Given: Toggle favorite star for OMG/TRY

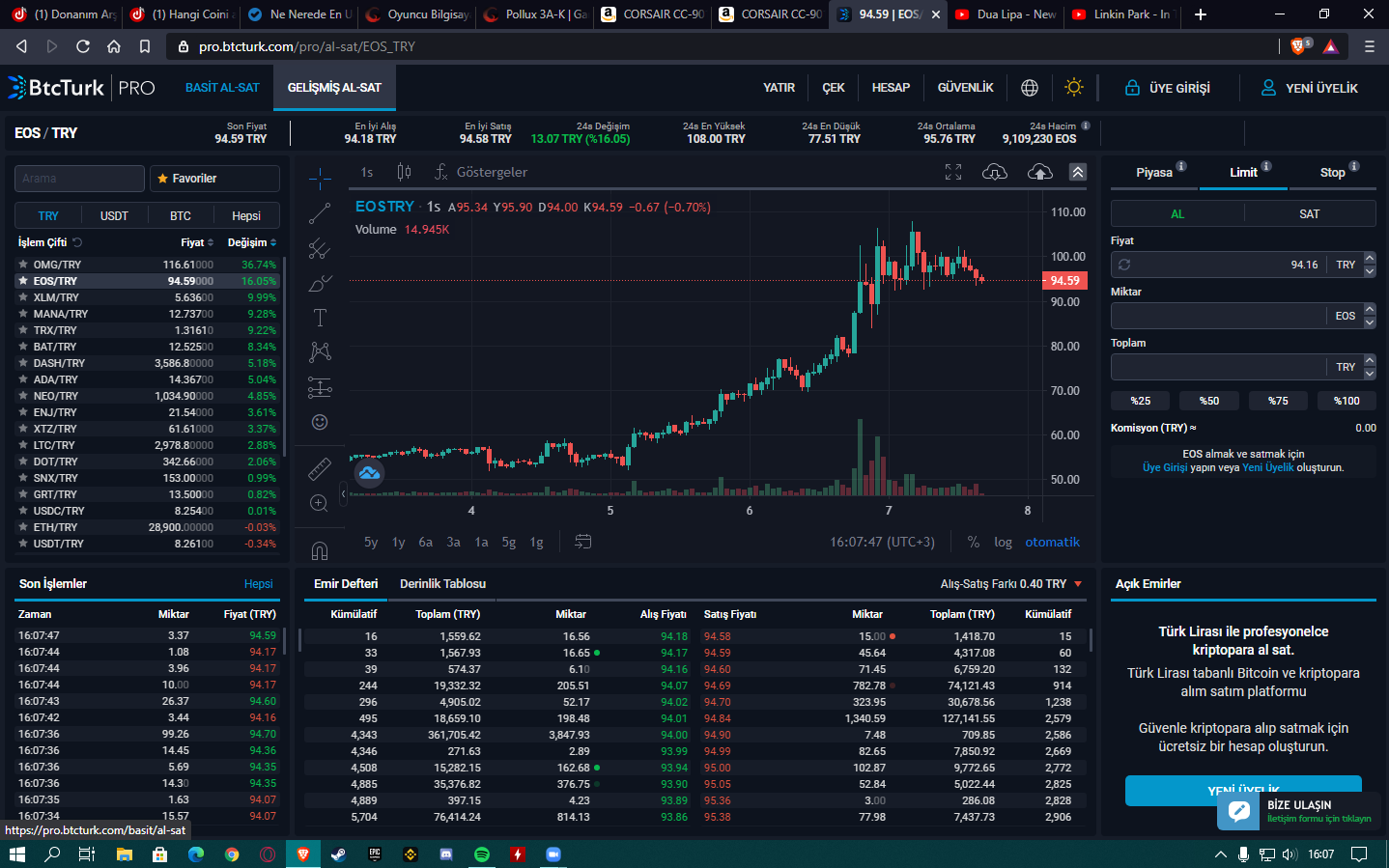Looking at the screenshot, I should [x=23, y=265].
